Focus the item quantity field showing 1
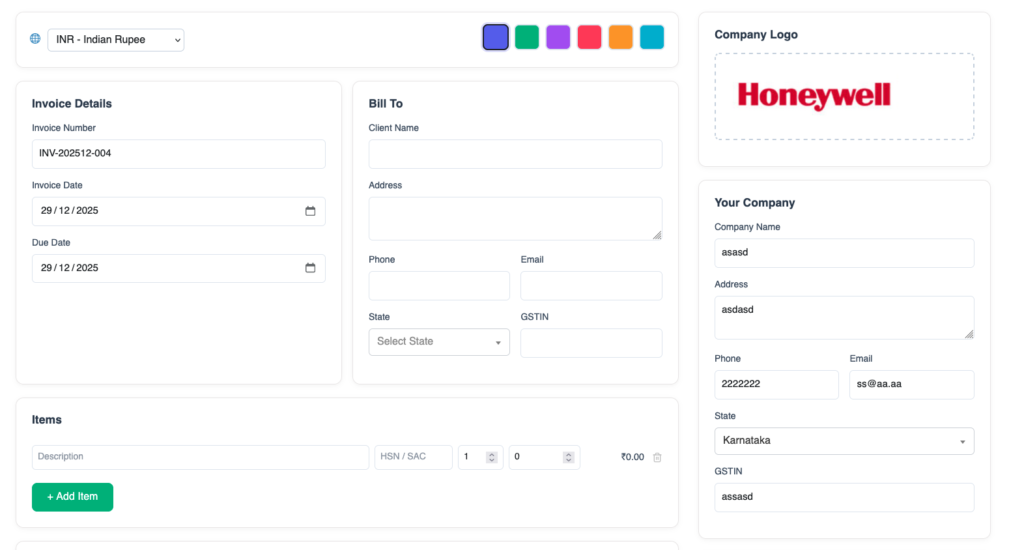 coord(480,457)
